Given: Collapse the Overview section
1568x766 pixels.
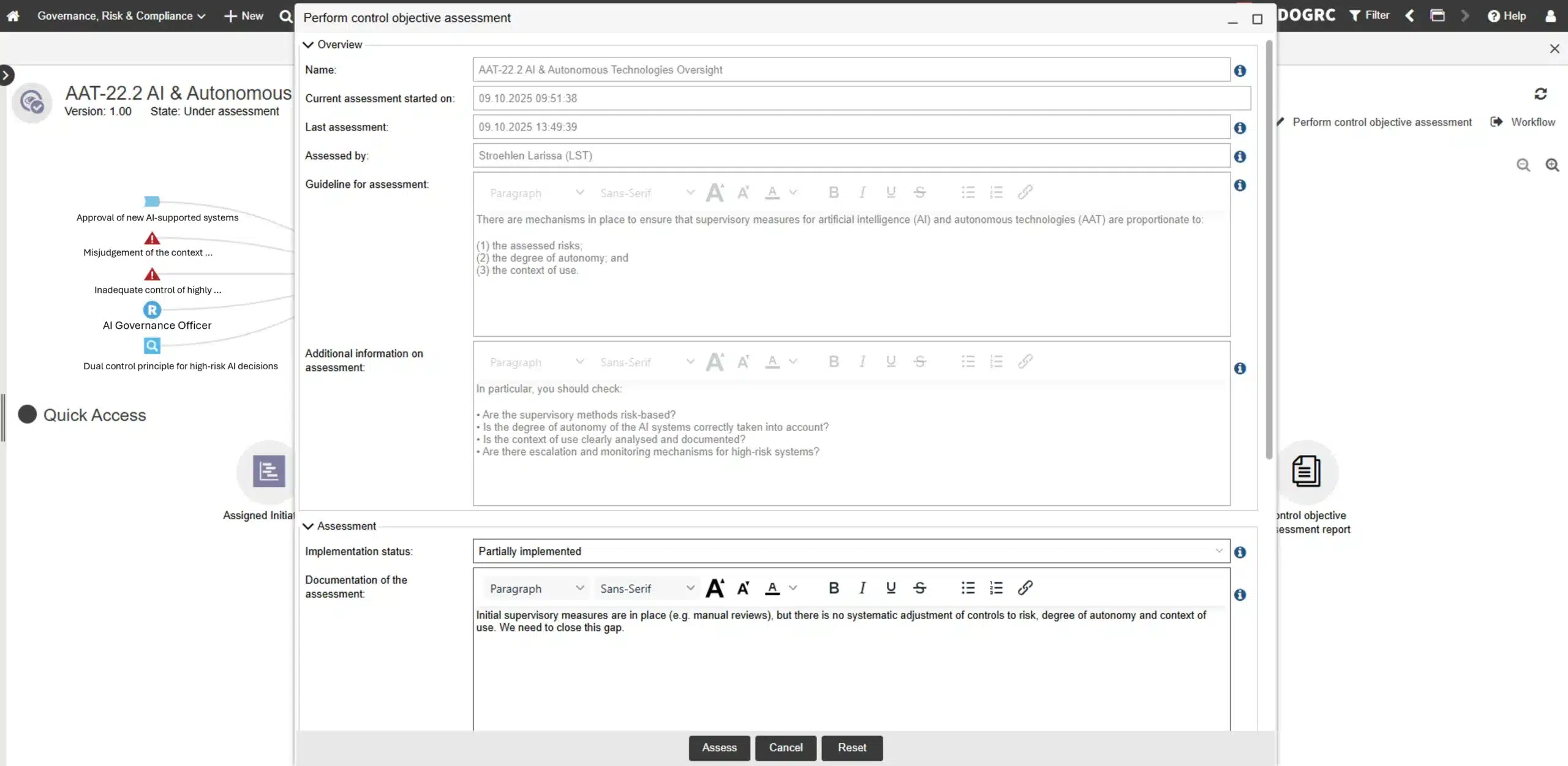Looking at the screenshot, I should tap(308, 45).
